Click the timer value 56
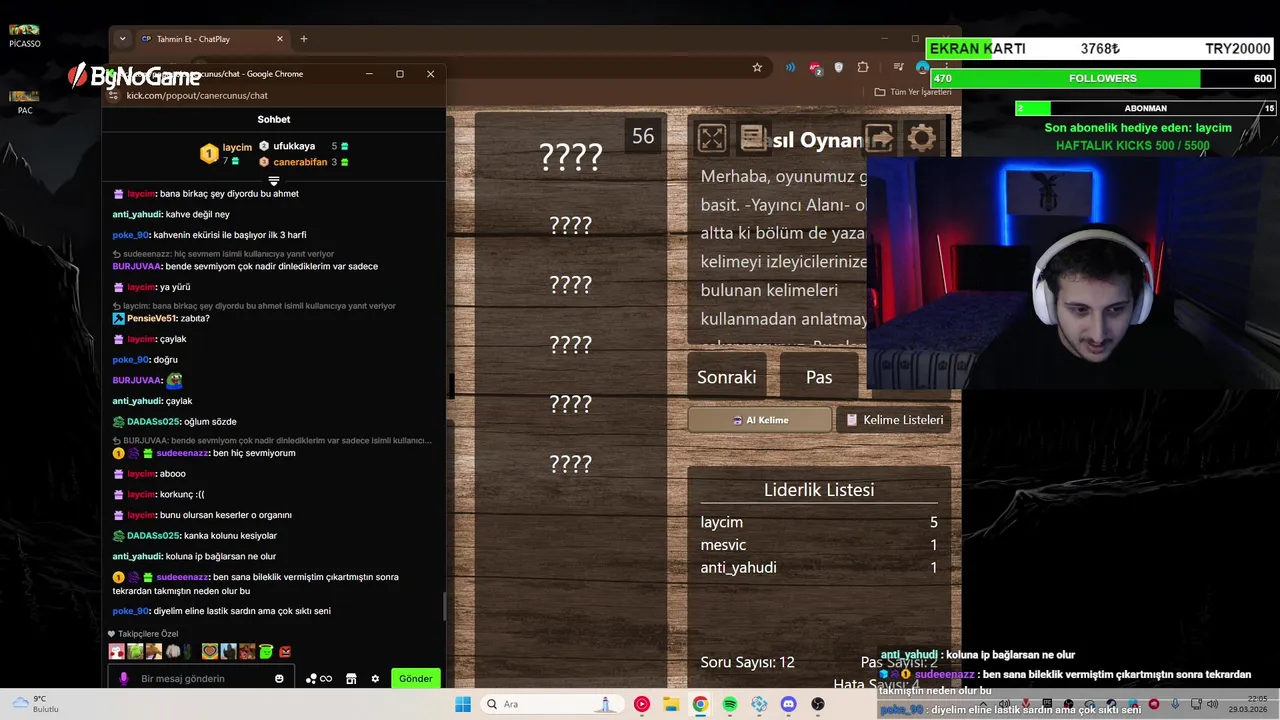The height and width of the screenshot is (720, 1280). tap(643, 136)
